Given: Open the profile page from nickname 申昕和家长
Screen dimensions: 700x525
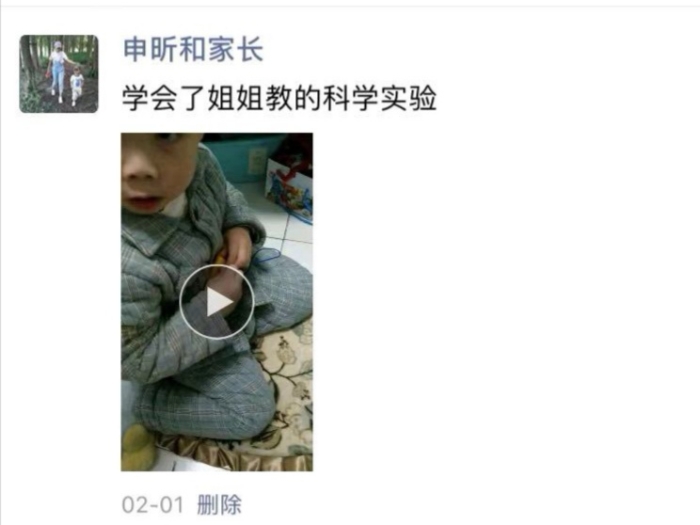Looking at the screenshot, I should click(x=193, y=49).
